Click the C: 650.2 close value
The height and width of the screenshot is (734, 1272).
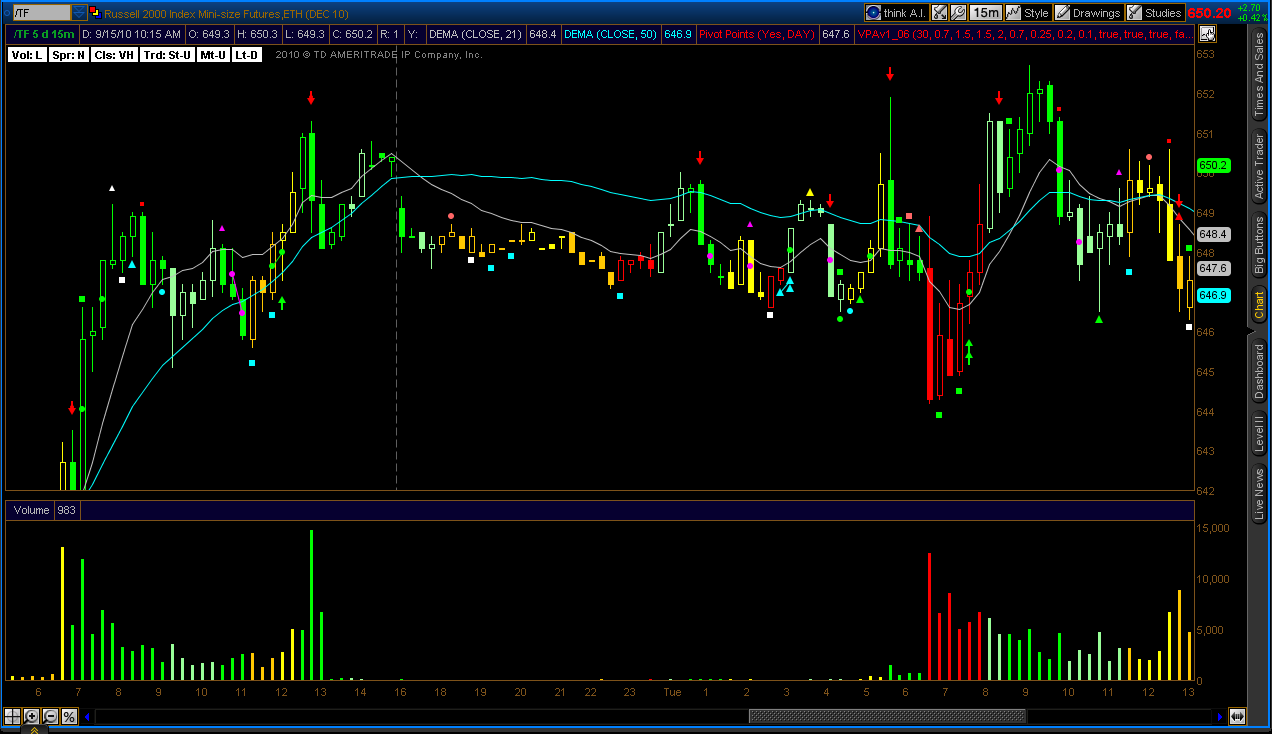351,34
